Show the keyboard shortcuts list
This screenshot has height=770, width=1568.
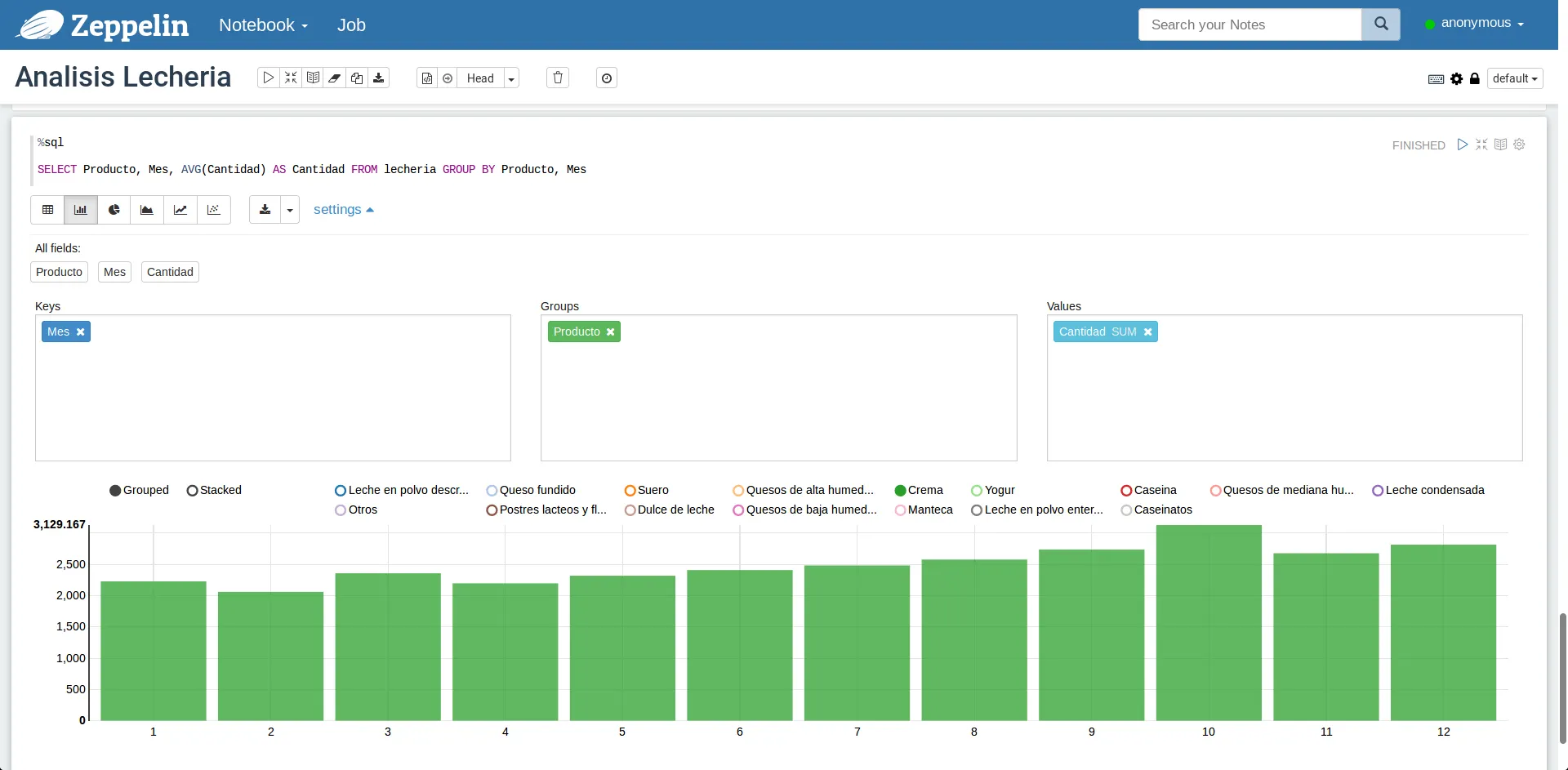click(x=1436, y=79)
